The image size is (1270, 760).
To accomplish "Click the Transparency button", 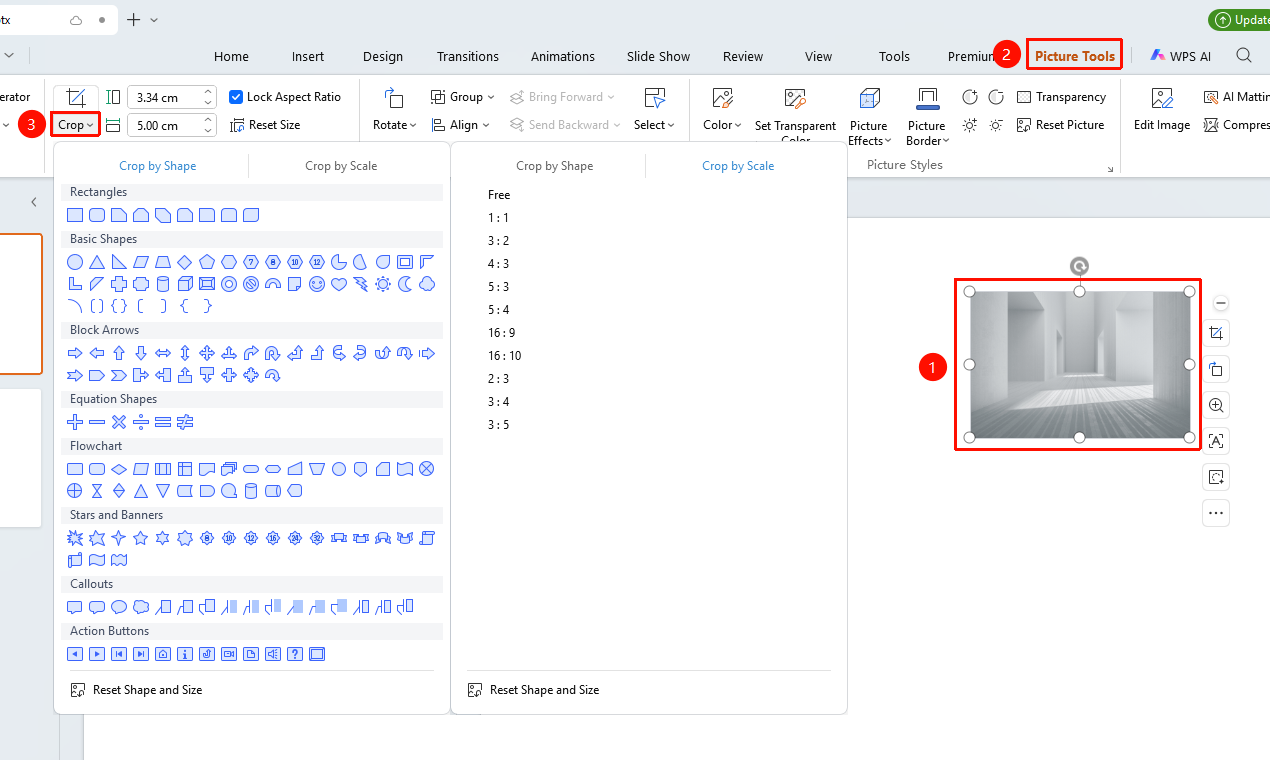I will click(x=1061, y=97).
